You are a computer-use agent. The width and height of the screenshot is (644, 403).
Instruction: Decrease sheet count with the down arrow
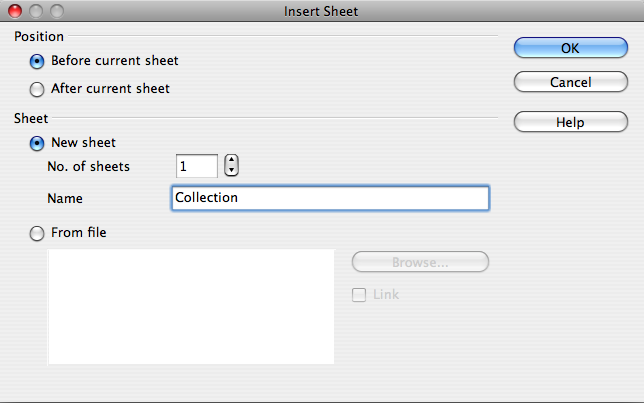pyautogui.click(x=231, y=170)
